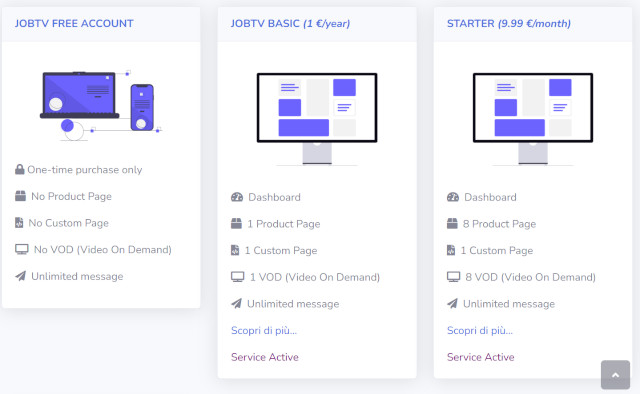This screenshot has height=394, width=640.
Task: Click the Dashboard gauge icon in JOBTV Basic card
Action: tap(237, 197)
